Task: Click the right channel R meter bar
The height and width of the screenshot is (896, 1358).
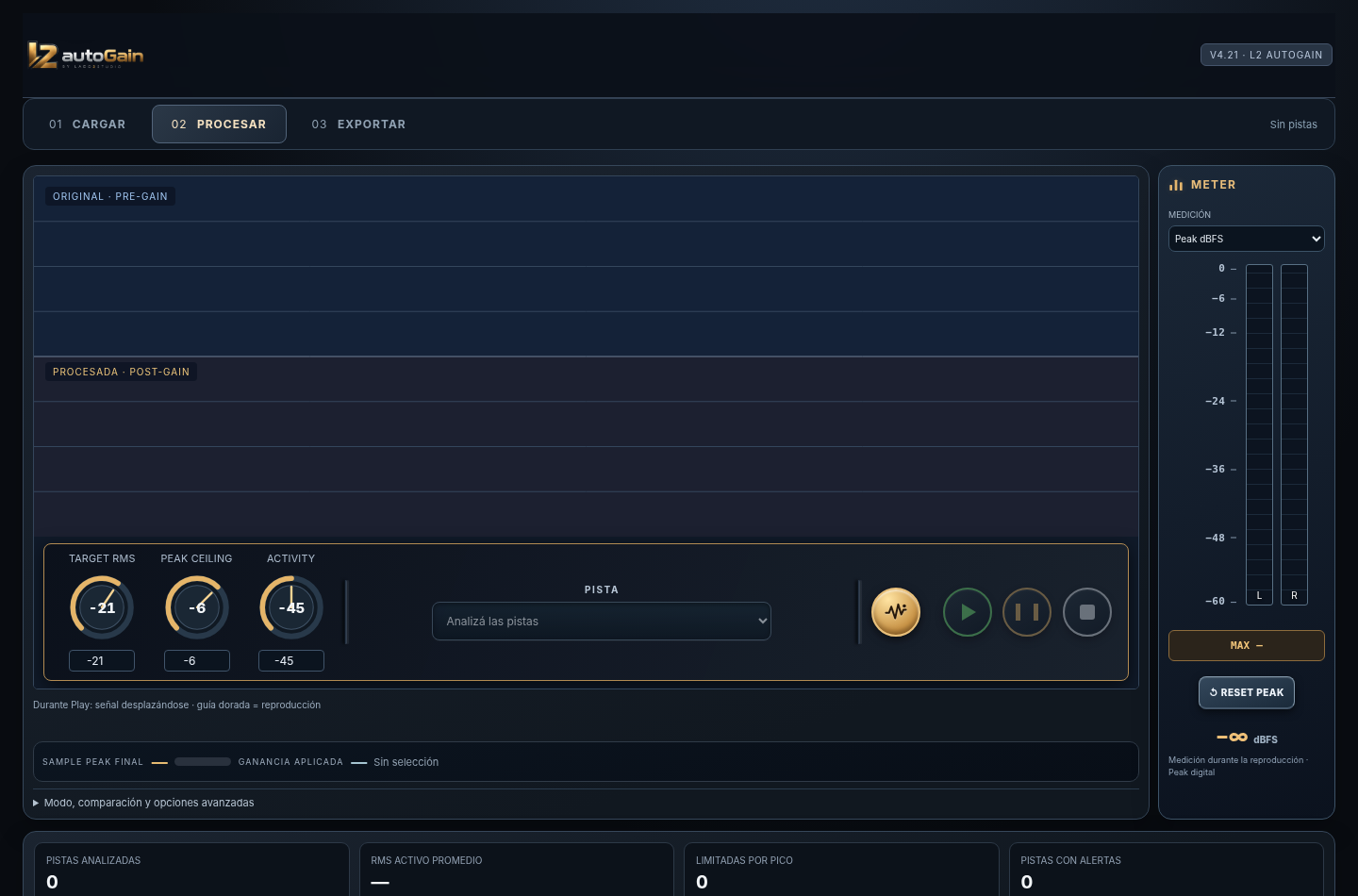Action: click(1294, 434)
